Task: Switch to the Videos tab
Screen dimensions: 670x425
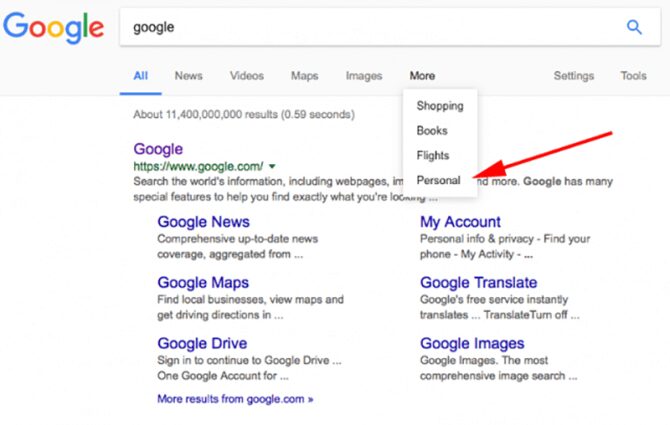Action: pyautogui.click(x=247, y=76)
